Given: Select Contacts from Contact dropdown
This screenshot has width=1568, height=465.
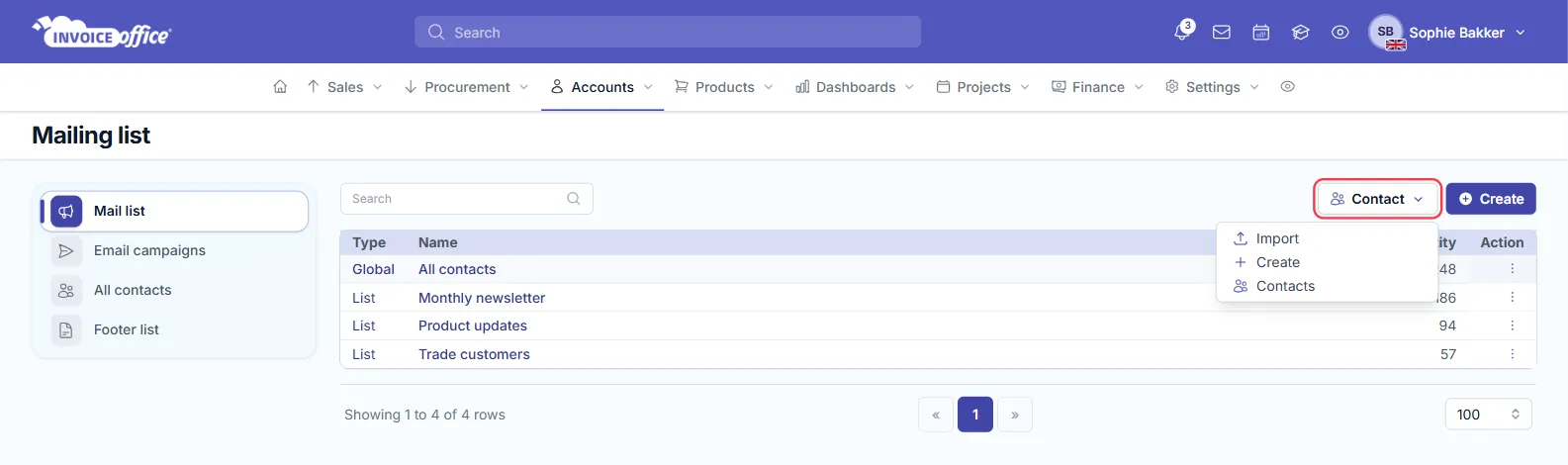Looking at the screenshot, I should [1327, 286].
